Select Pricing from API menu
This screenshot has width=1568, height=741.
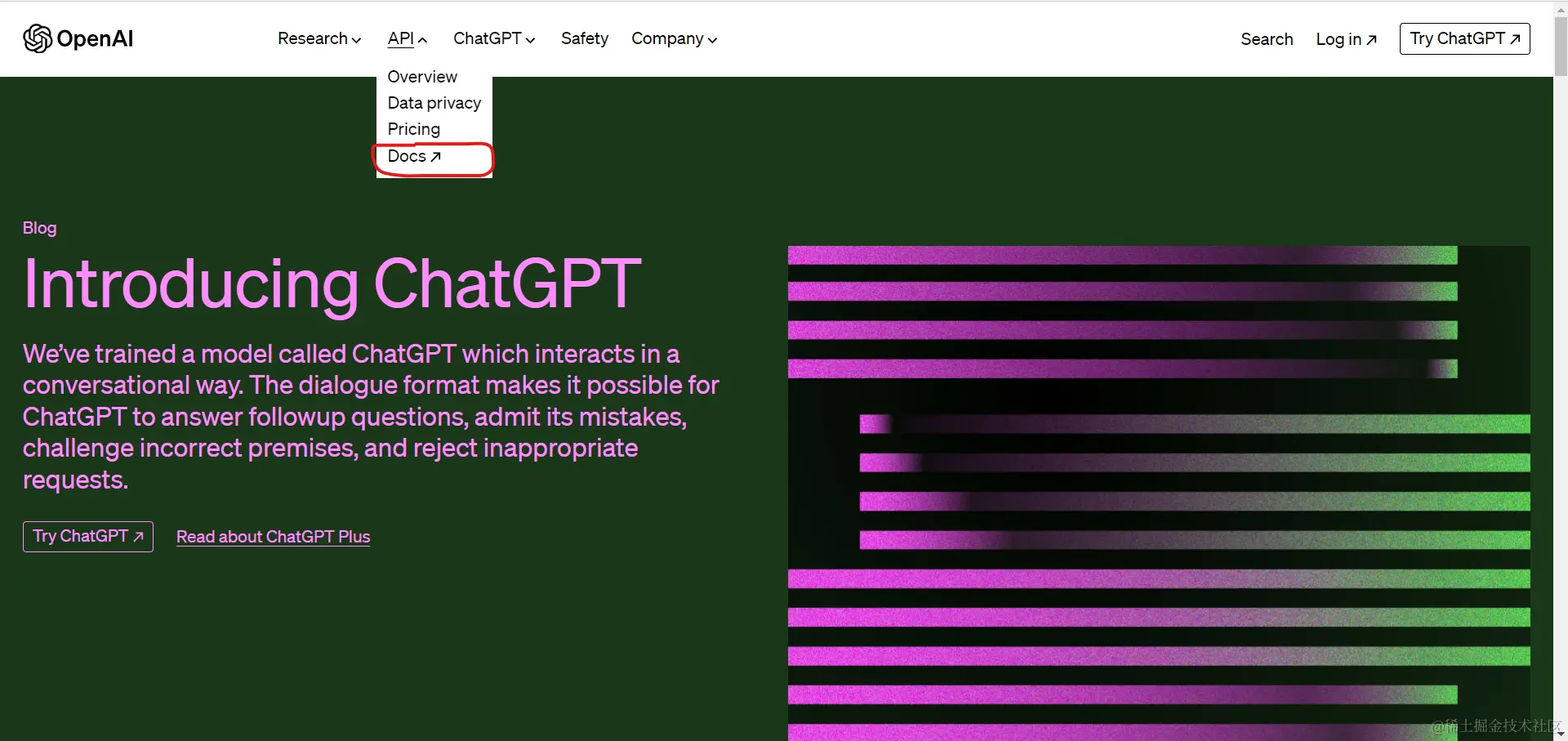coord(414,129)
